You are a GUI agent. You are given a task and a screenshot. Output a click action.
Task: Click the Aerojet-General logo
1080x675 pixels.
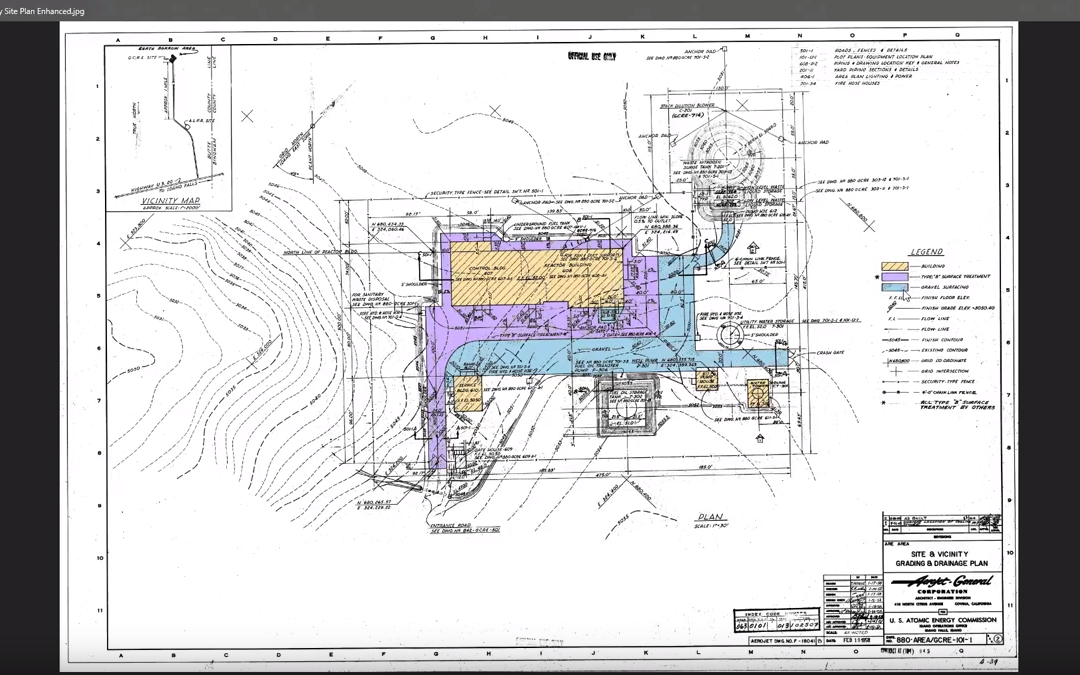pos(942,581)
